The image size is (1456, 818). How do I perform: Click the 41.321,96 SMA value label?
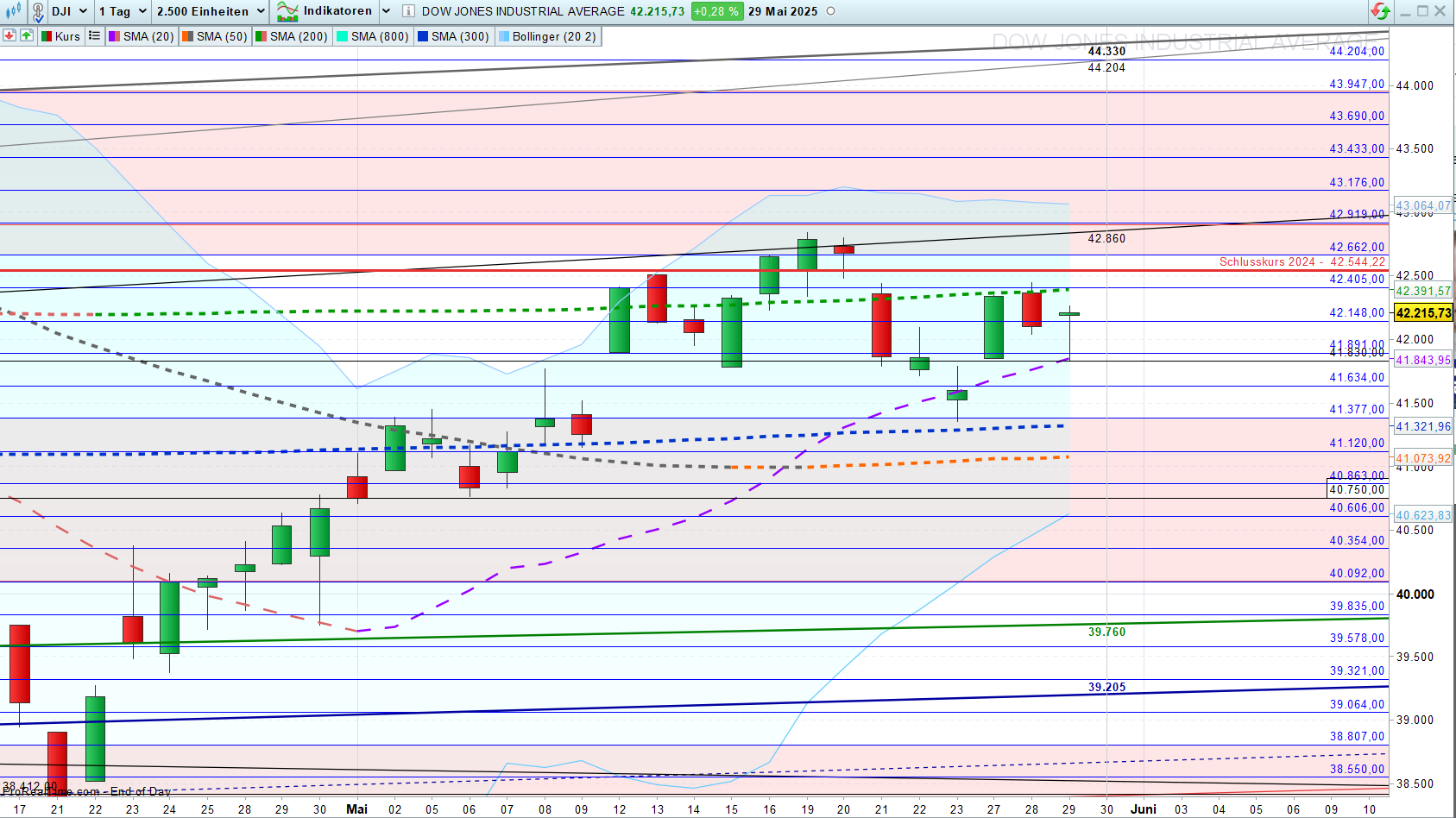(1423, 426)
